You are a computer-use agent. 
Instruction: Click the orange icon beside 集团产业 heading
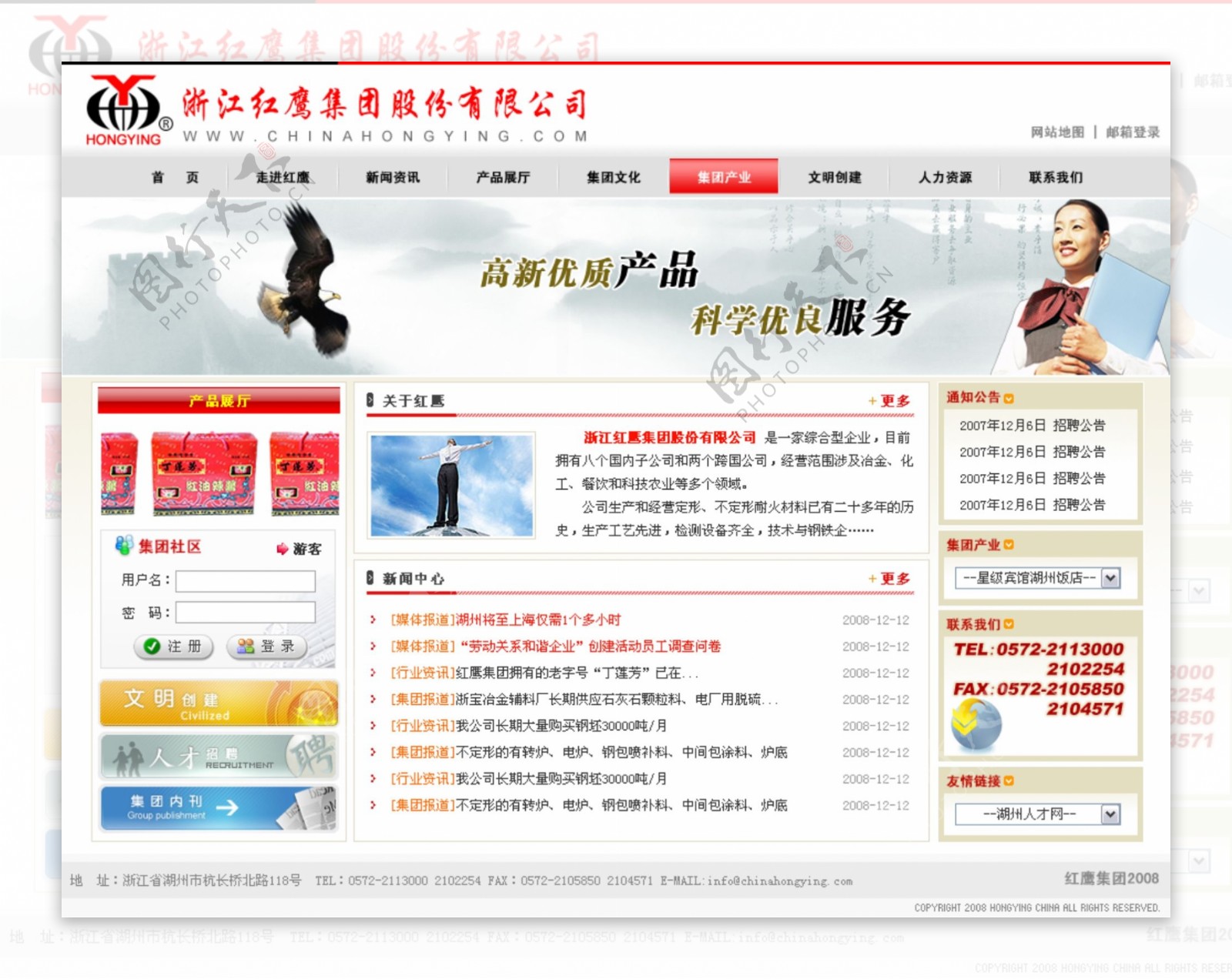pyautogui.click(x=1009, y=545)
